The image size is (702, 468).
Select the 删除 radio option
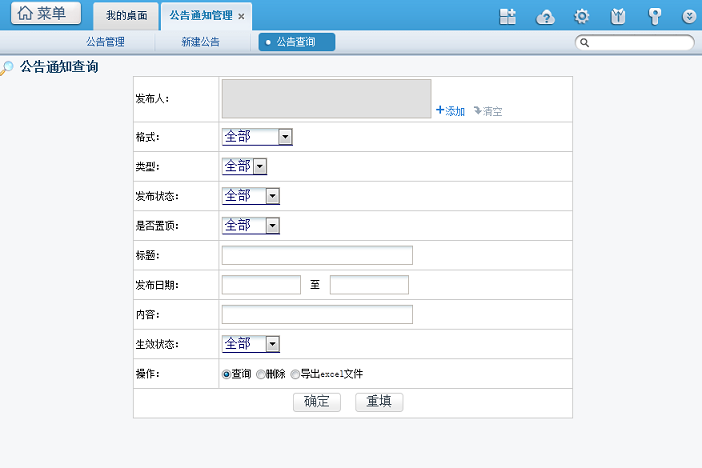click(261, 374)
